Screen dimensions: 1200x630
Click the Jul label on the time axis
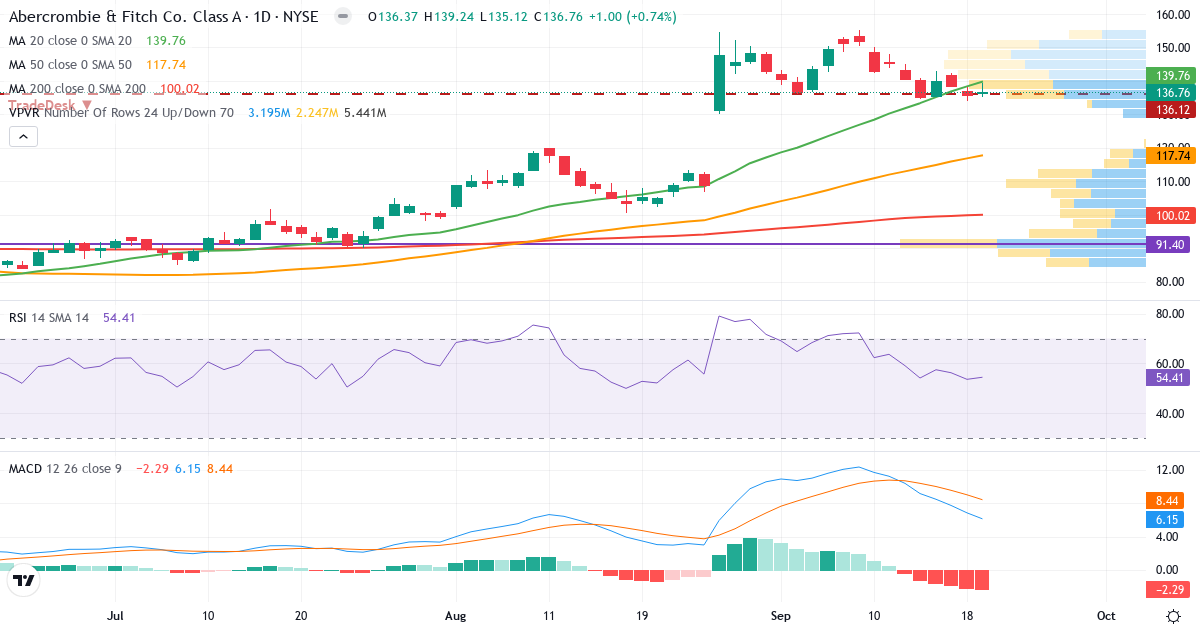pyautogui.click(x=116, y=615)
